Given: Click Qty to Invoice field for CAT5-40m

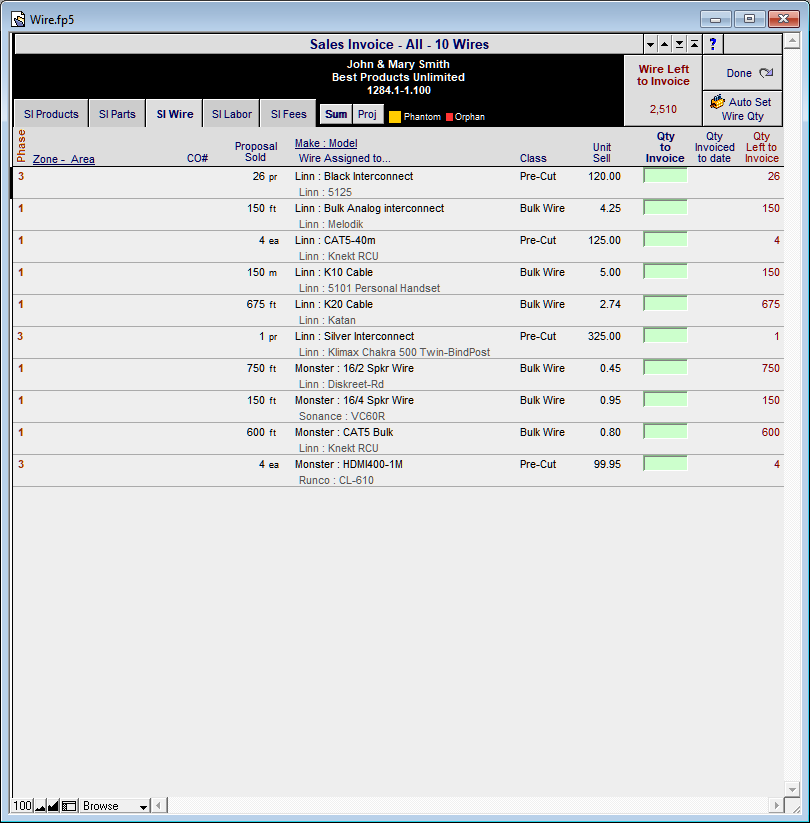Looking at the screenshot, I should [x=665, y=240].
